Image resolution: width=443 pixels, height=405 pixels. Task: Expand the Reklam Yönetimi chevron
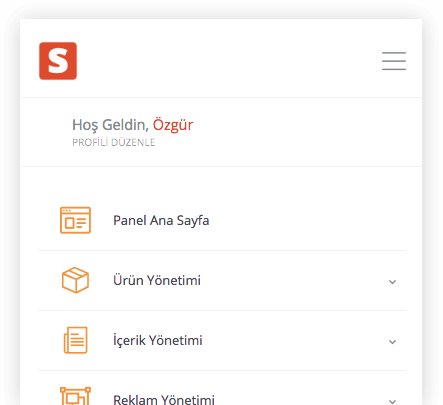[x=392, y=401]
